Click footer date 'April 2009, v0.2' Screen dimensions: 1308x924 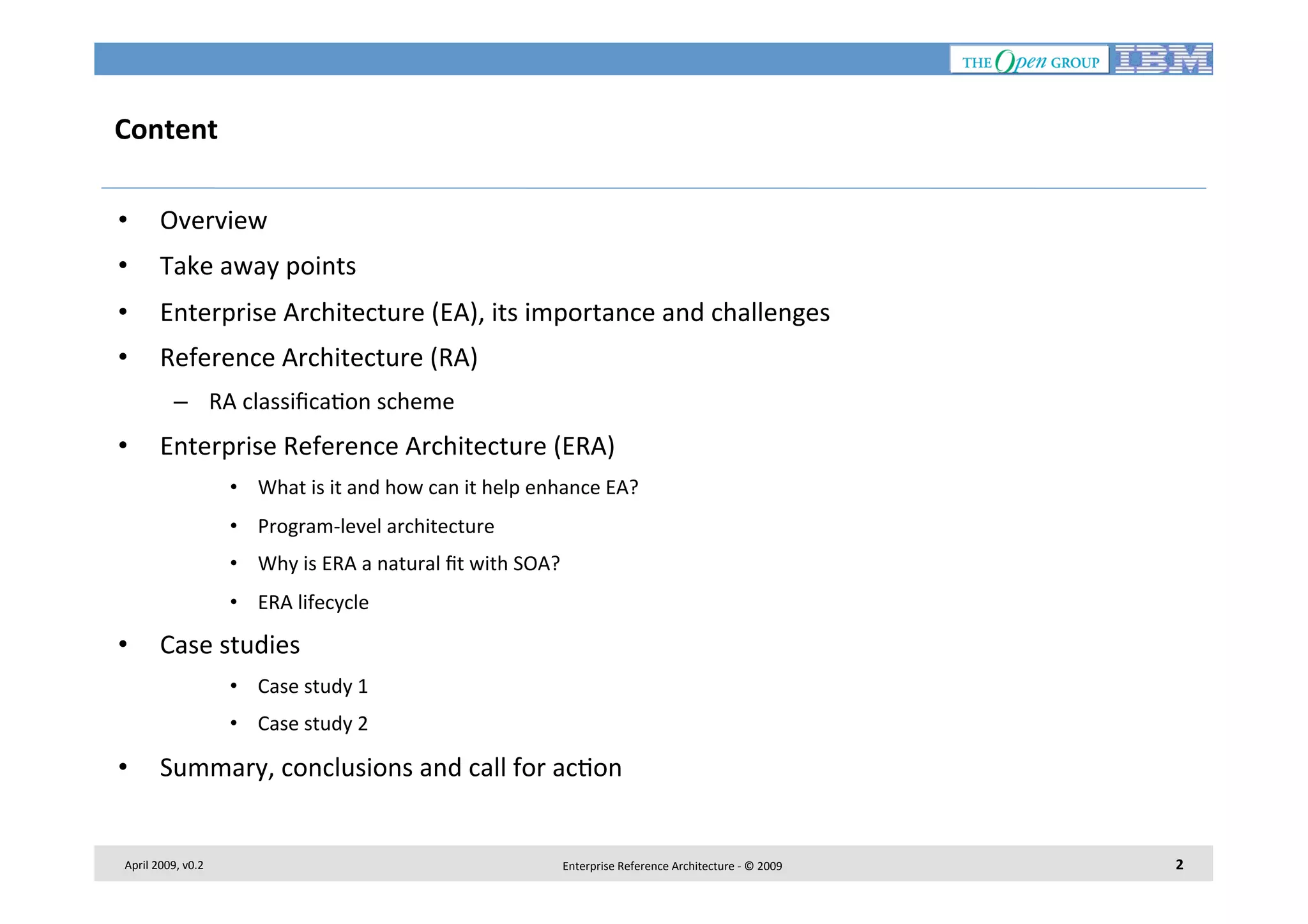point(164,865)
